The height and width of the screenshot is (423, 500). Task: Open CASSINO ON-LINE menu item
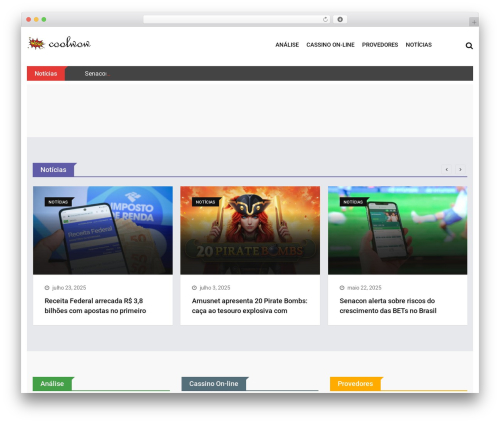click(x=330, y=45)
